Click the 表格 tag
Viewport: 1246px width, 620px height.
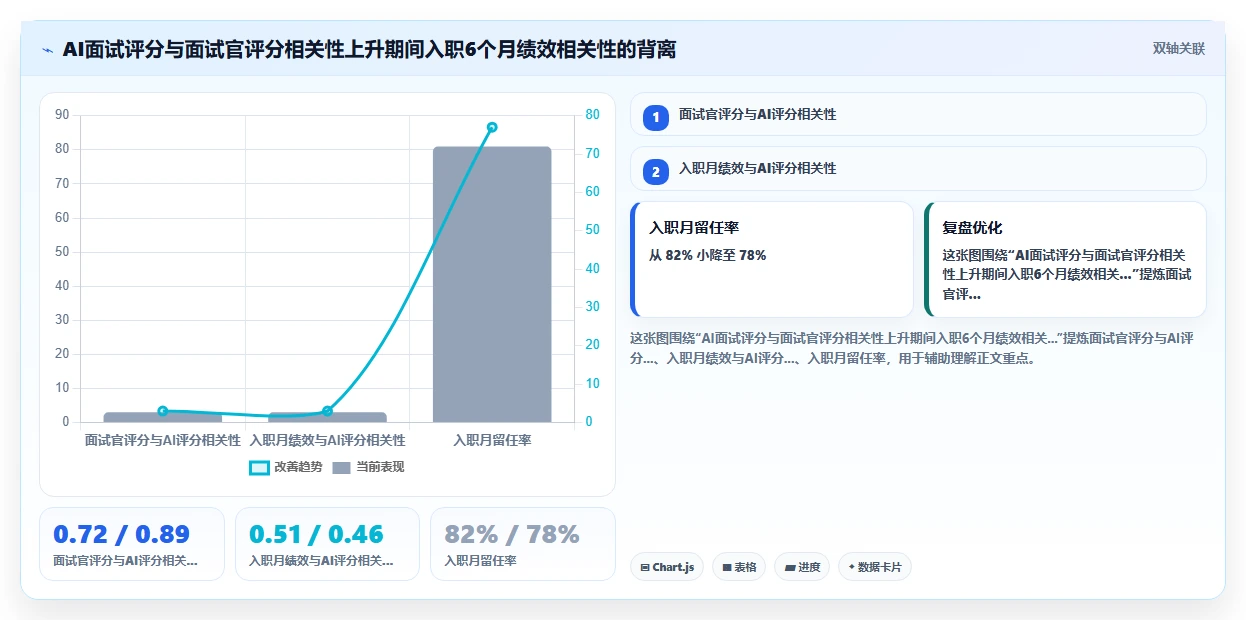tap(739, 567)
